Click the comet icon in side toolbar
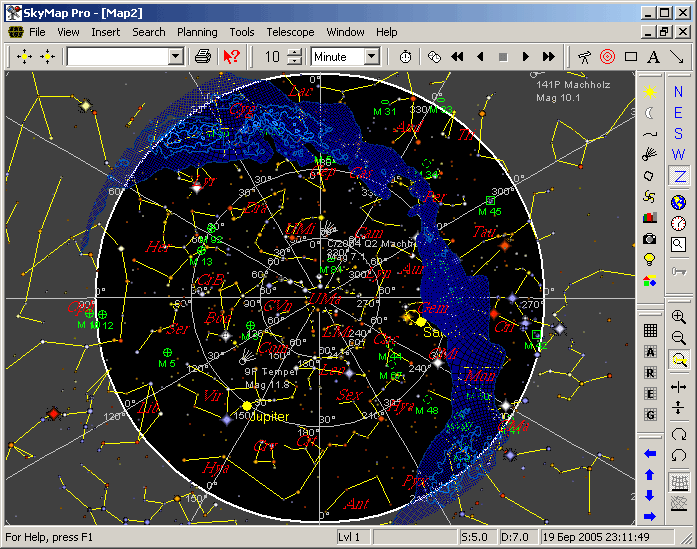 (x=649, y=155)
